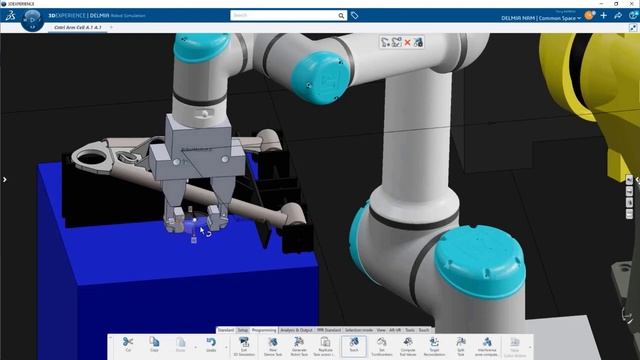Image resolution: width=640 pixels, height=360 pixels.
Task: Click New Device Task icon
Action: pyautogui.click(x=273, y=342)
